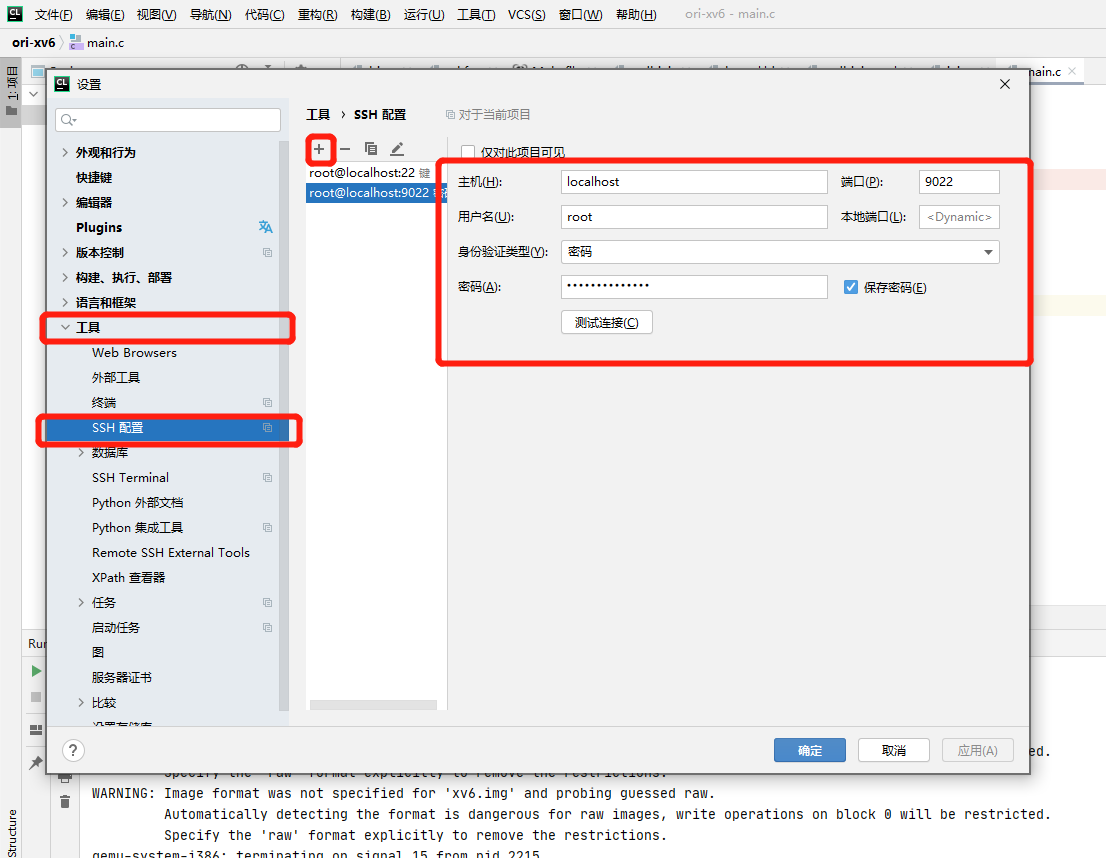Confirm settings with '确定' button
1106x858 pixels.
(x=809, y=750)
